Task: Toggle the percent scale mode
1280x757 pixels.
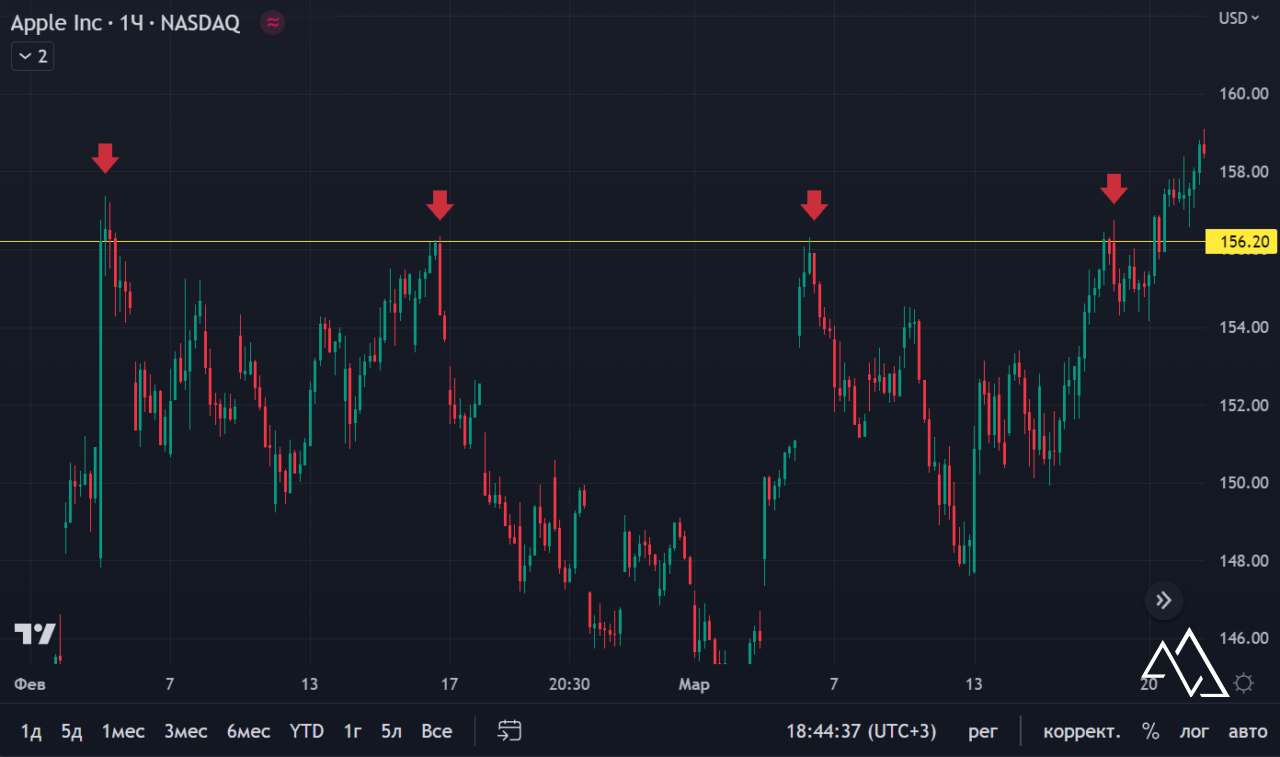Action: [x=1151, y=731]
